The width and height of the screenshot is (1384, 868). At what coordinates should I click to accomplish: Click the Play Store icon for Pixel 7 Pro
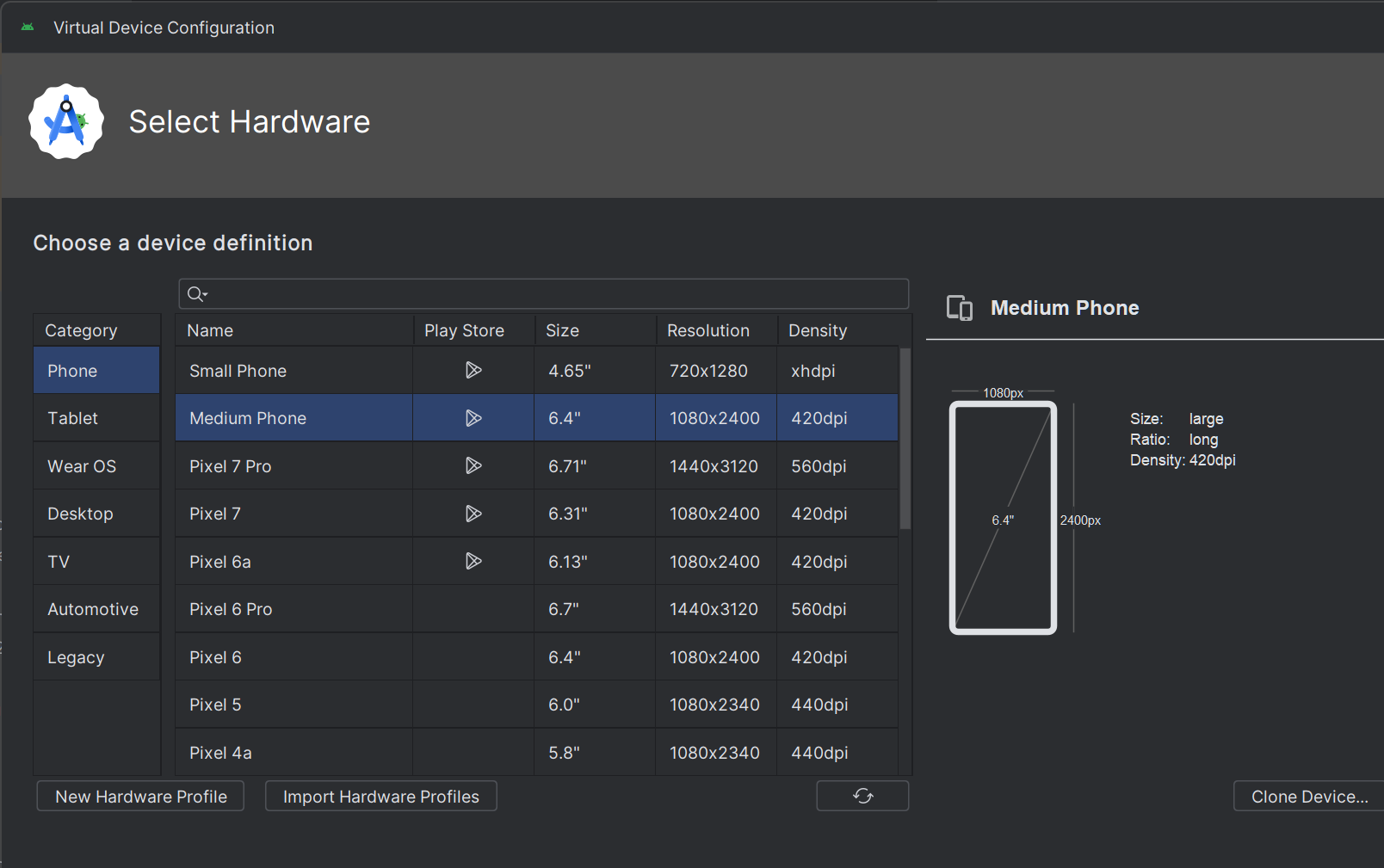point(473,465)
